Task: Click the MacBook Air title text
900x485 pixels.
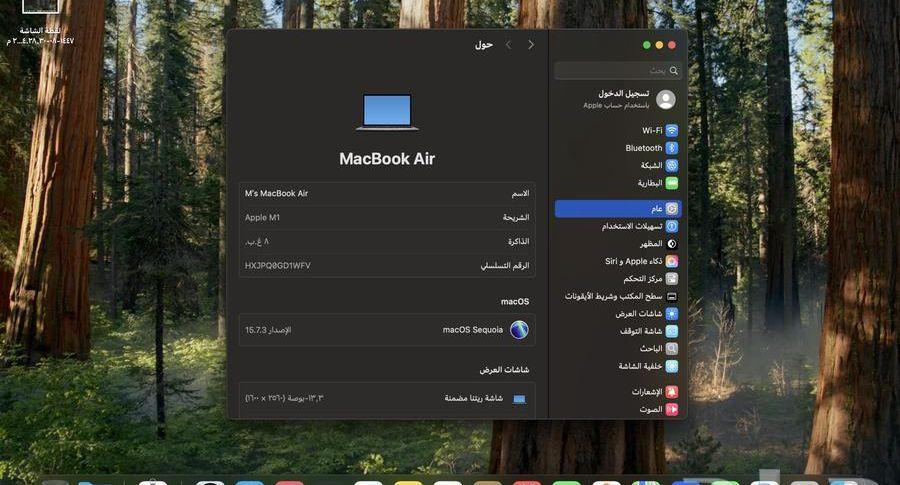Action: [x=387, y=159]
